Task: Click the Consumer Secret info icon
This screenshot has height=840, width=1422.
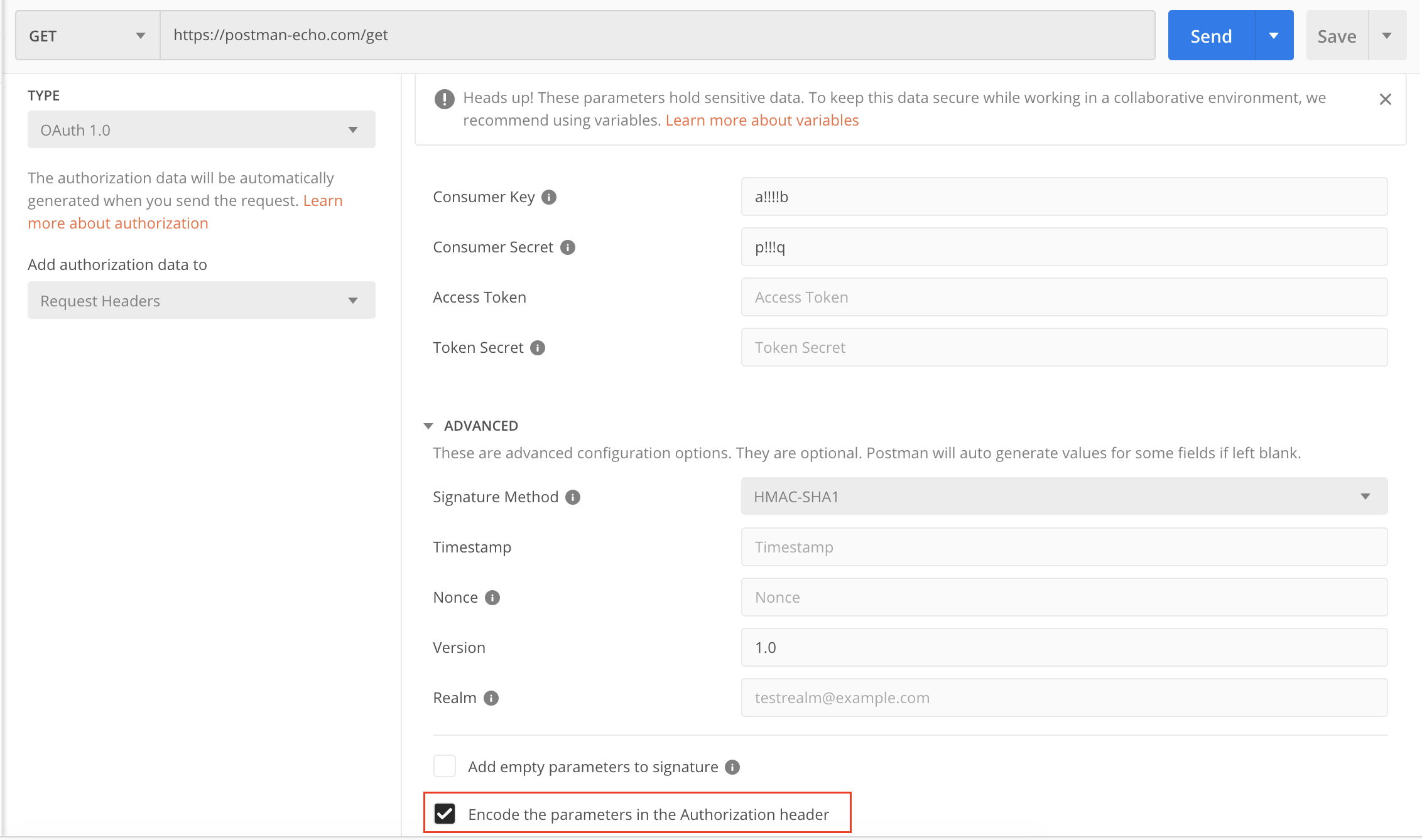Action: 569,247
